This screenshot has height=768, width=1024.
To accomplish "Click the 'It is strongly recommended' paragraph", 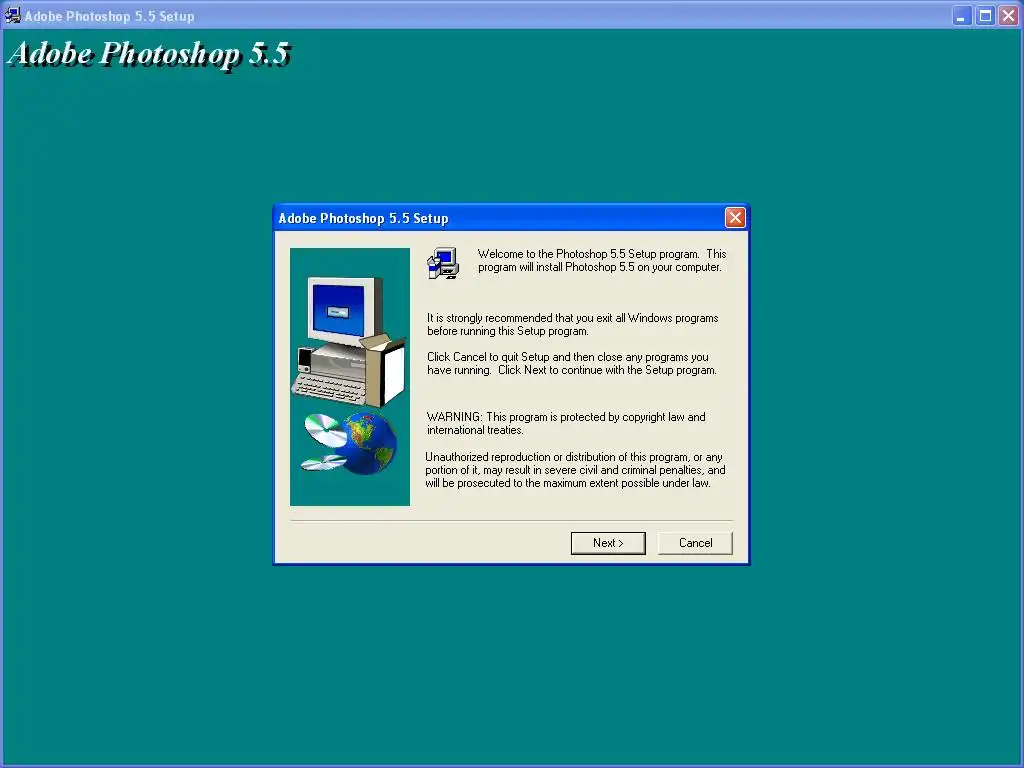I will click(x=573, y=325).
